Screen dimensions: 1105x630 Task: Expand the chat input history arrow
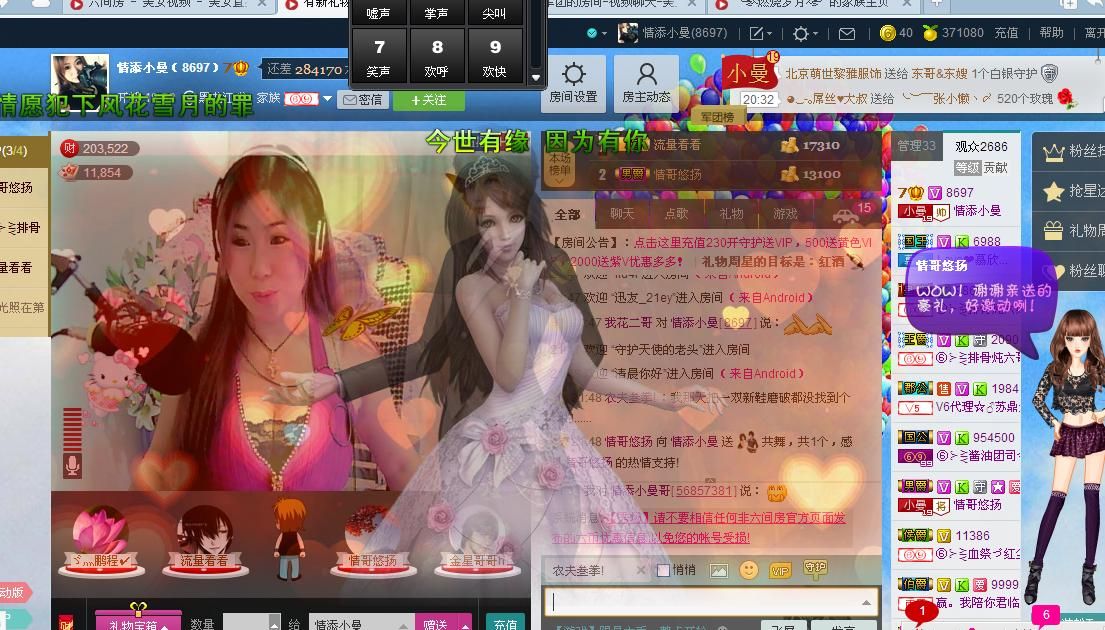tap(865, 602)
